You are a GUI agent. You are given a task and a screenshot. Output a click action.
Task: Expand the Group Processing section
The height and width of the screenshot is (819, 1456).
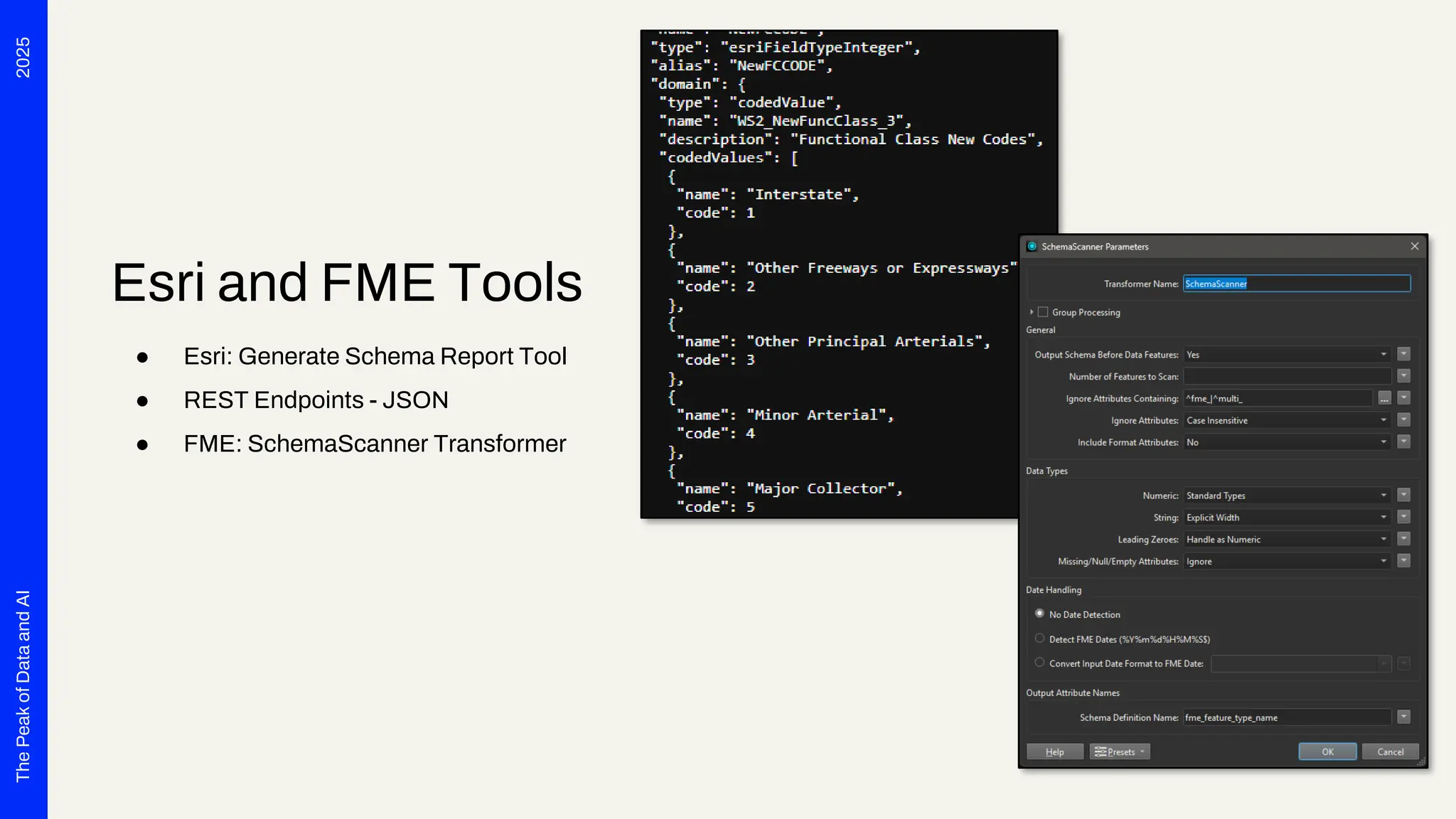(x=1031, y=312)
